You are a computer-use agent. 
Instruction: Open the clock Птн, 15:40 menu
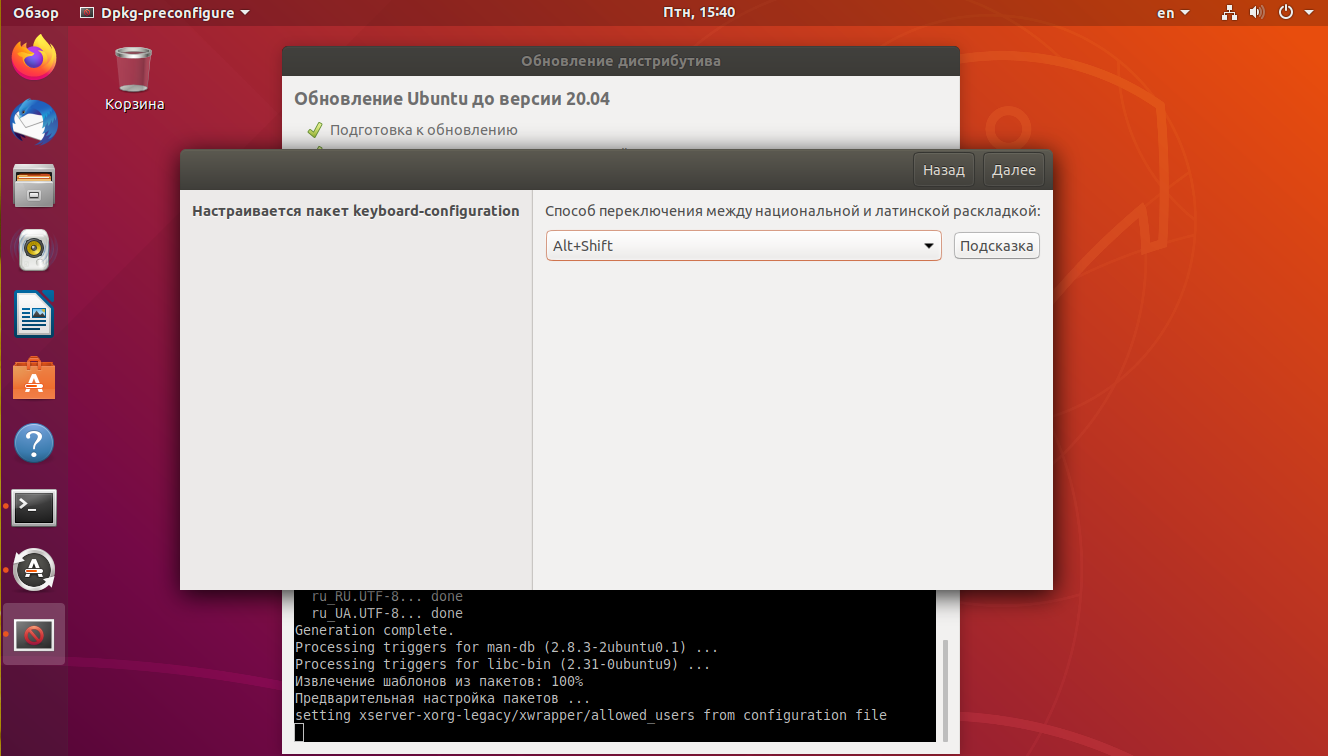699,13
